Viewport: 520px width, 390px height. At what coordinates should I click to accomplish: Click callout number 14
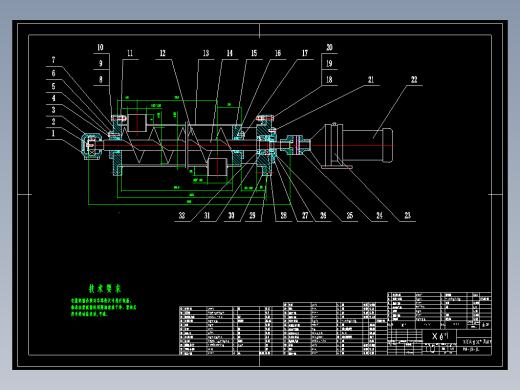tap(230, 53)
